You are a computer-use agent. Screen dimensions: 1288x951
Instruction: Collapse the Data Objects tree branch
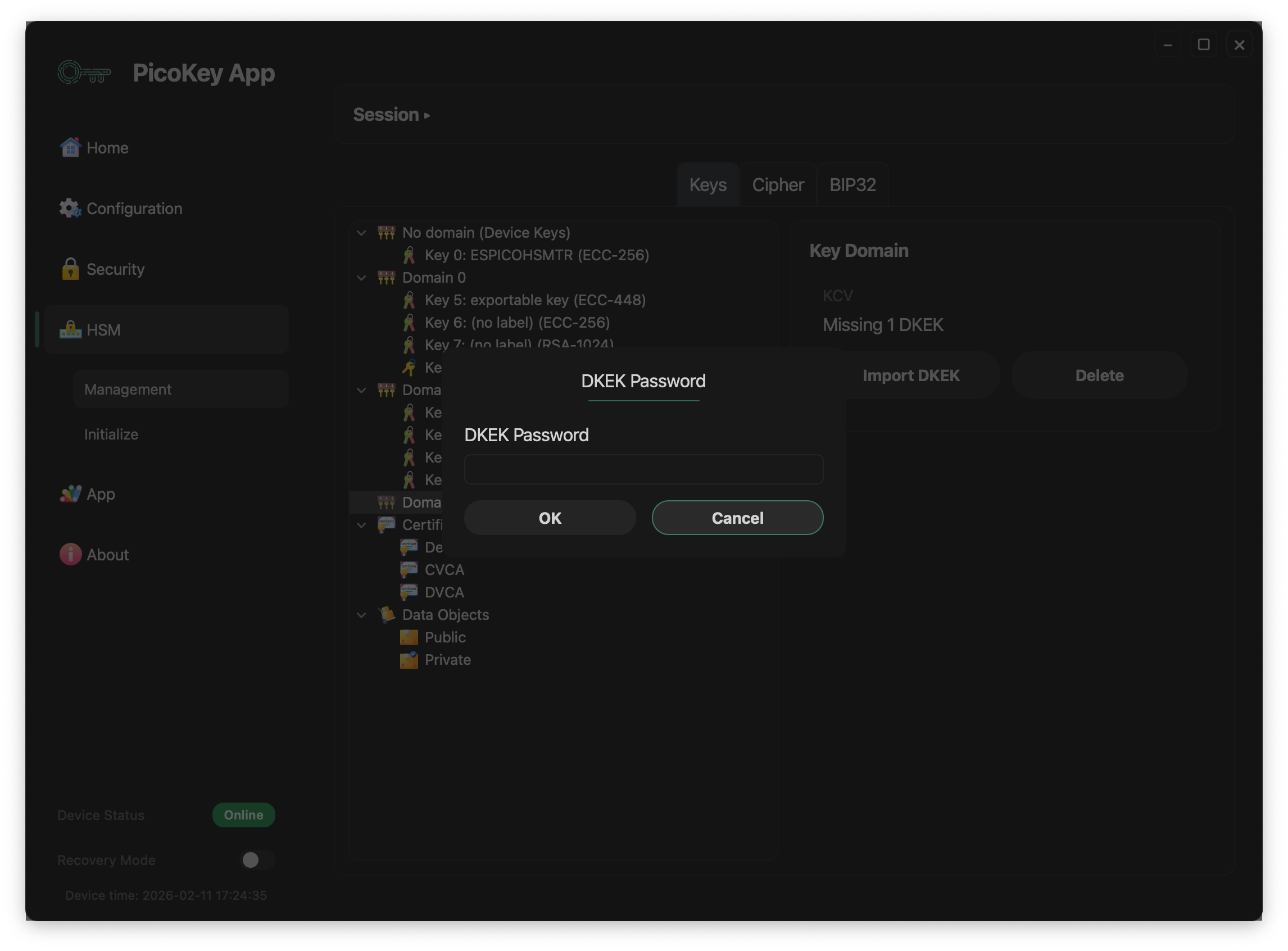coord(361,615)
